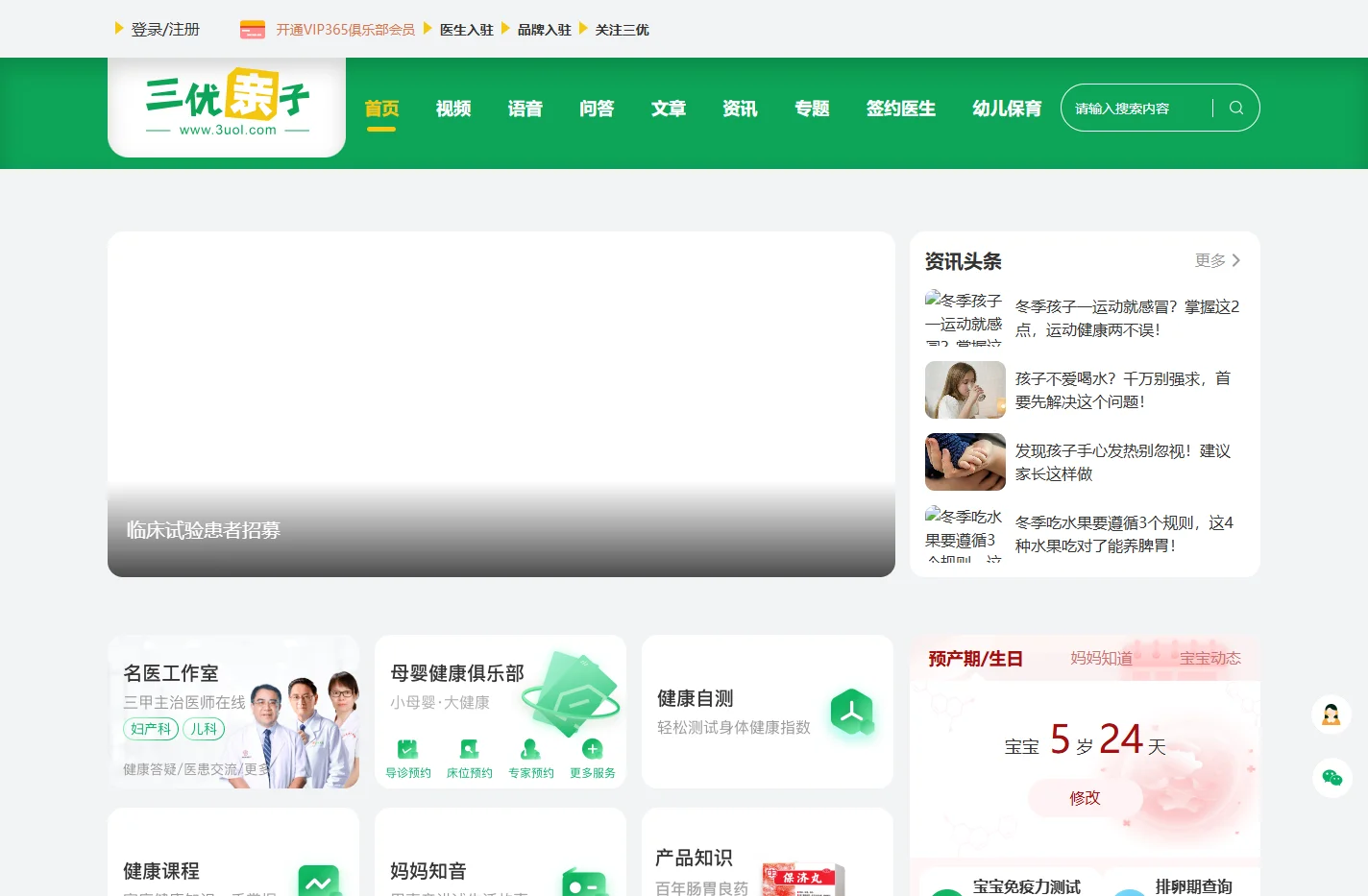1368x896 pixels.
Task: Click the 健康课程 chart icon
Action: tap(319, 880)
